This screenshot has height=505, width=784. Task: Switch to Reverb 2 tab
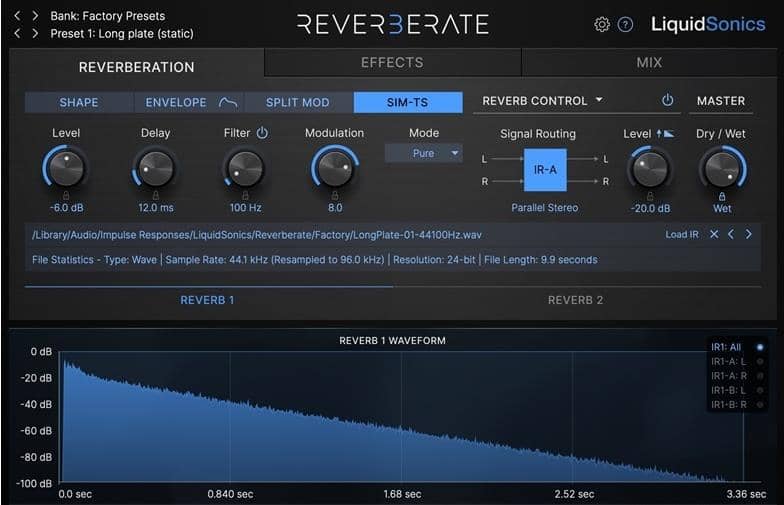pyautogui.click(x=576, y=300)
